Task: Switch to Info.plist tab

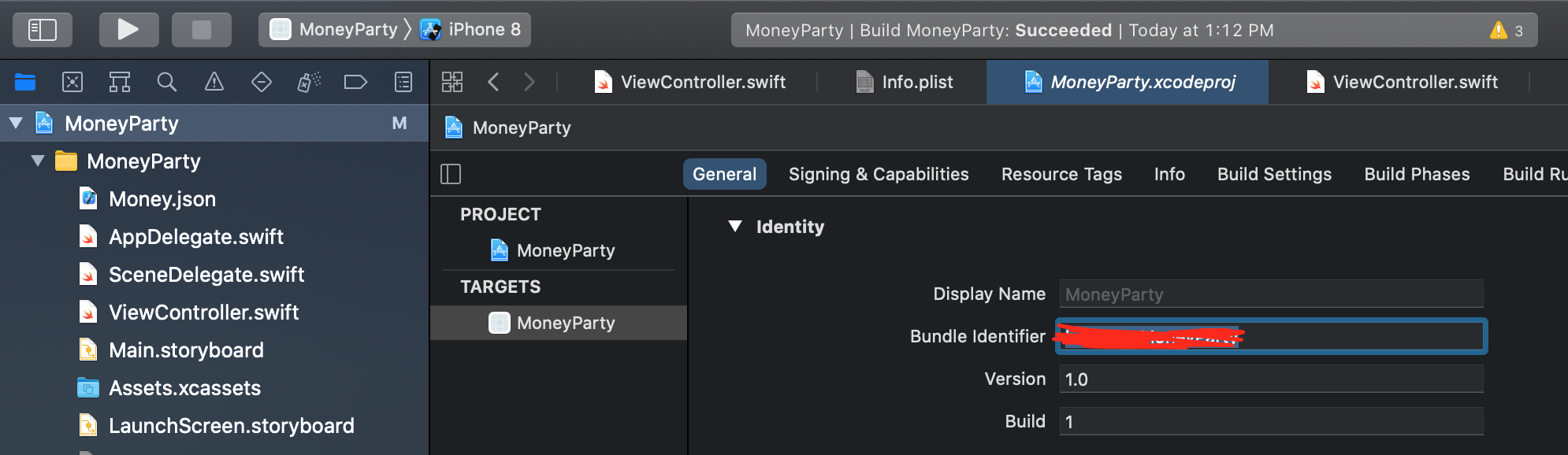Action: 904,82
